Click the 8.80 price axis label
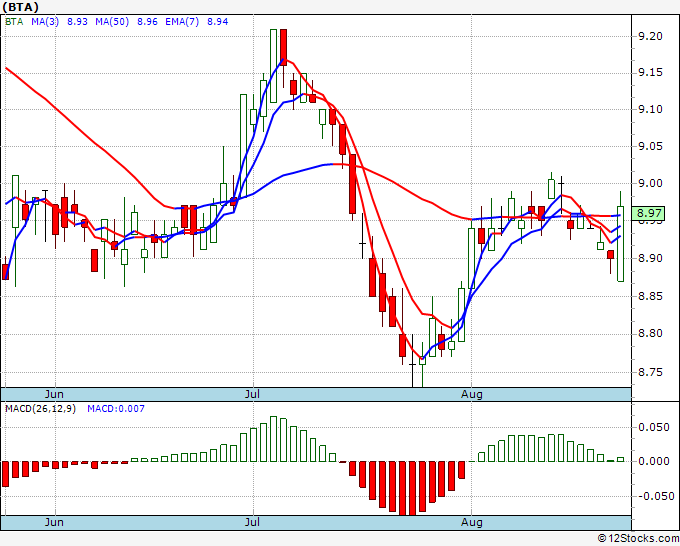680x546 pixels. tap(651, 334)
